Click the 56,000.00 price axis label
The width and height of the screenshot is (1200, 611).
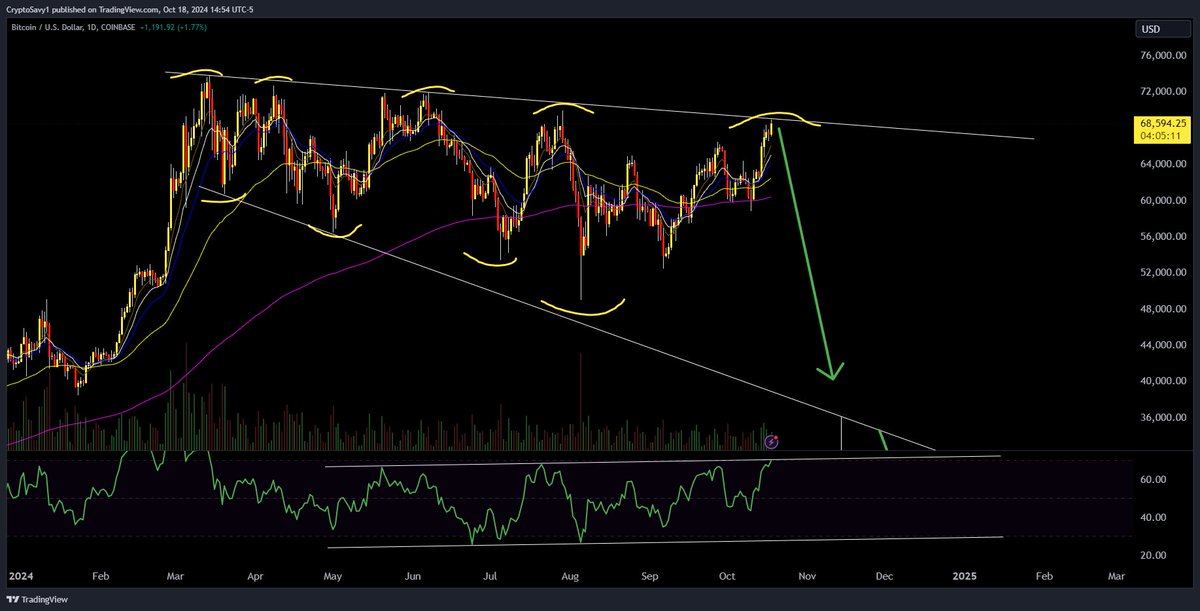pos(1163,237)
